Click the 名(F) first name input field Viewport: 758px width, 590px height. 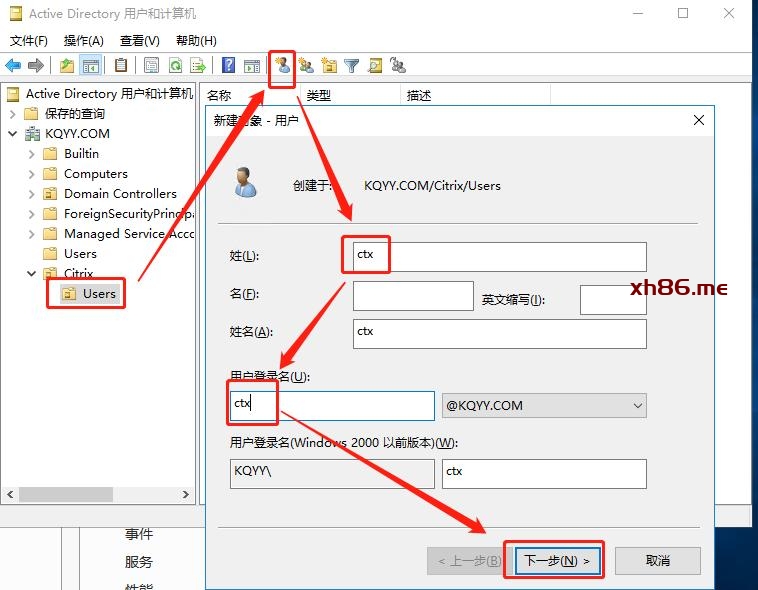point(412,297)
